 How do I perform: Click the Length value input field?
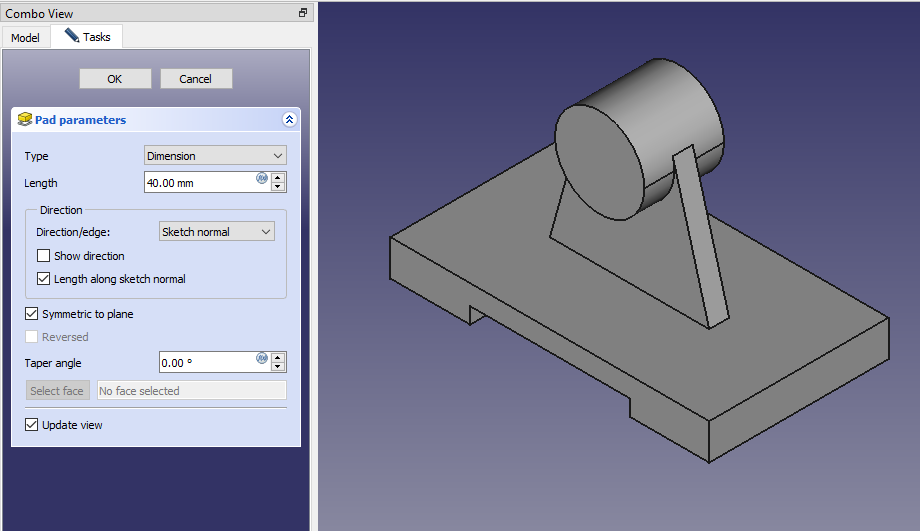198,183
